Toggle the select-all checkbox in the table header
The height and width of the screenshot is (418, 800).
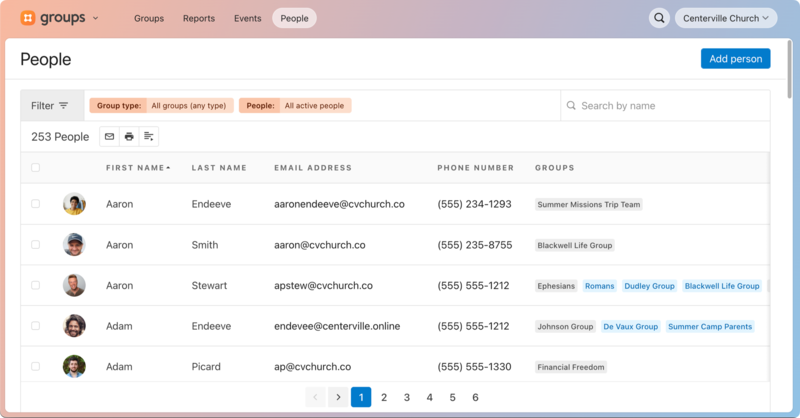36,168
